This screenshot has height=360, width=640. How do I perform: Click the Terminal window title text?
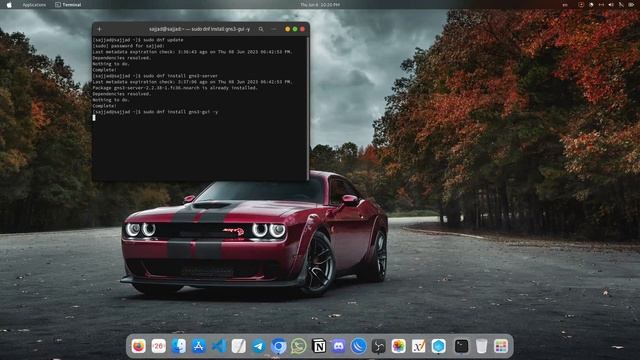(x=199, y=29)
